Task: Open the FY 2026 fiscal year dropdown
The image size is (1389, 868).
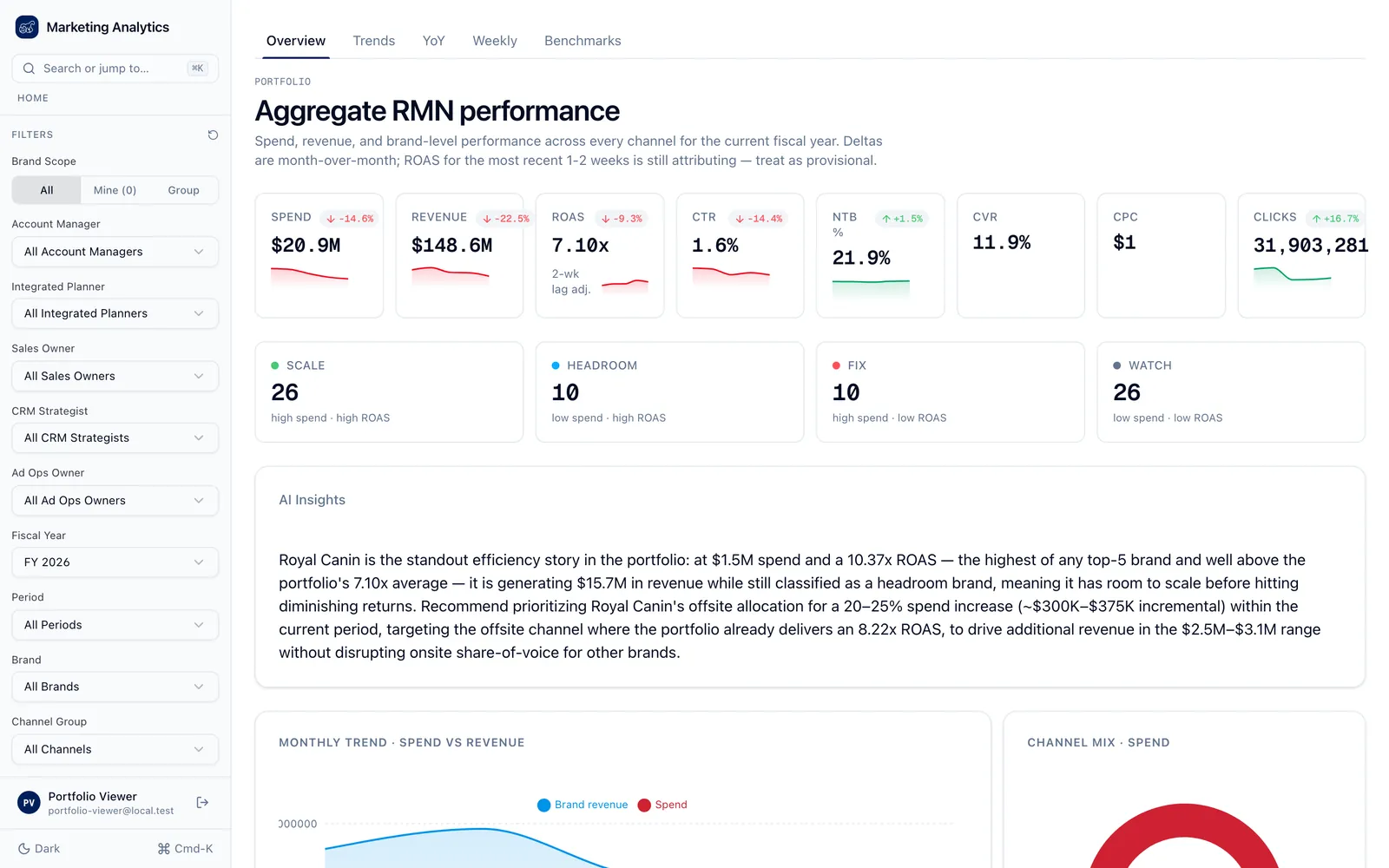Action: point(115,562)
